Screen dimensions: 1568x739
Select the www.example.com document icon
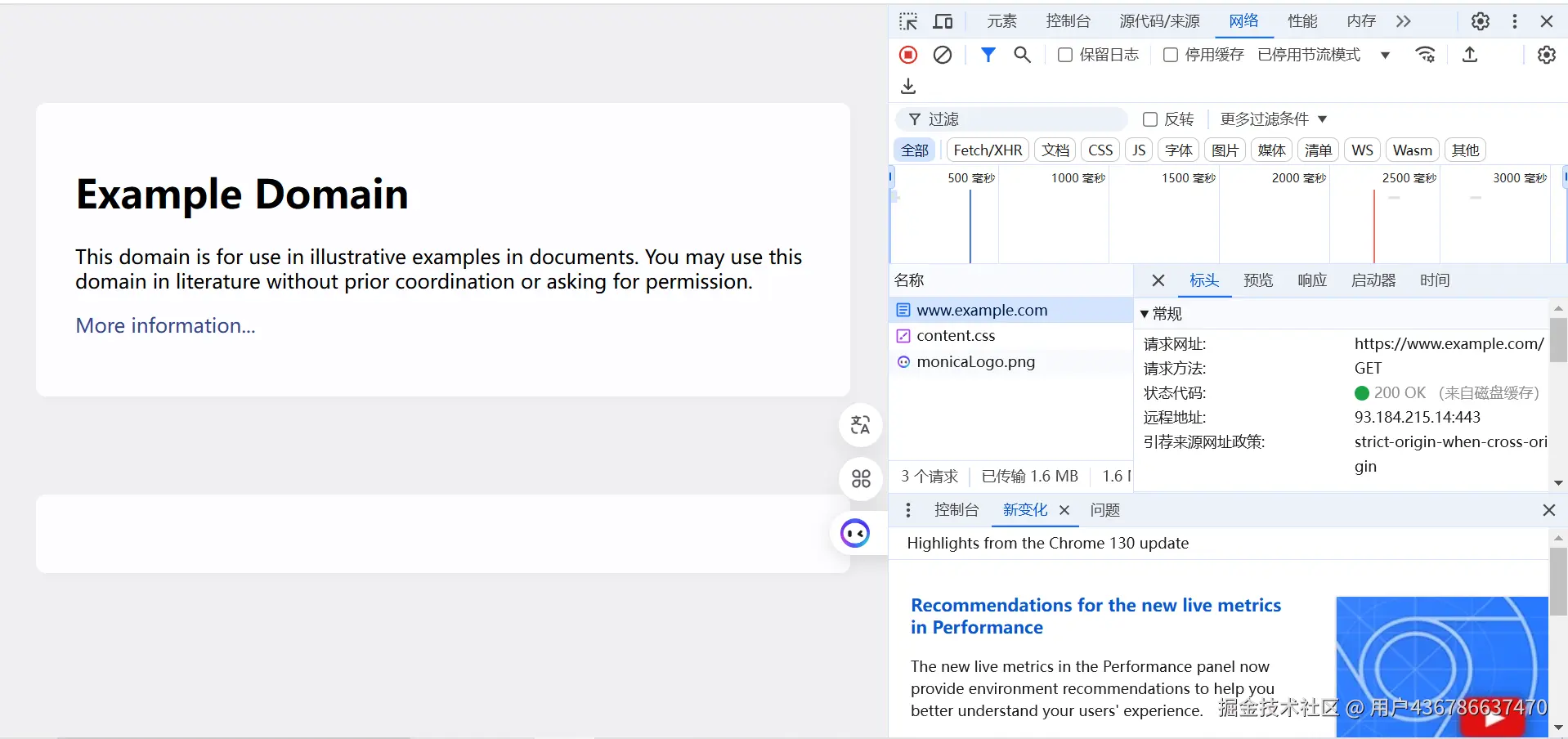click(903, 310)
